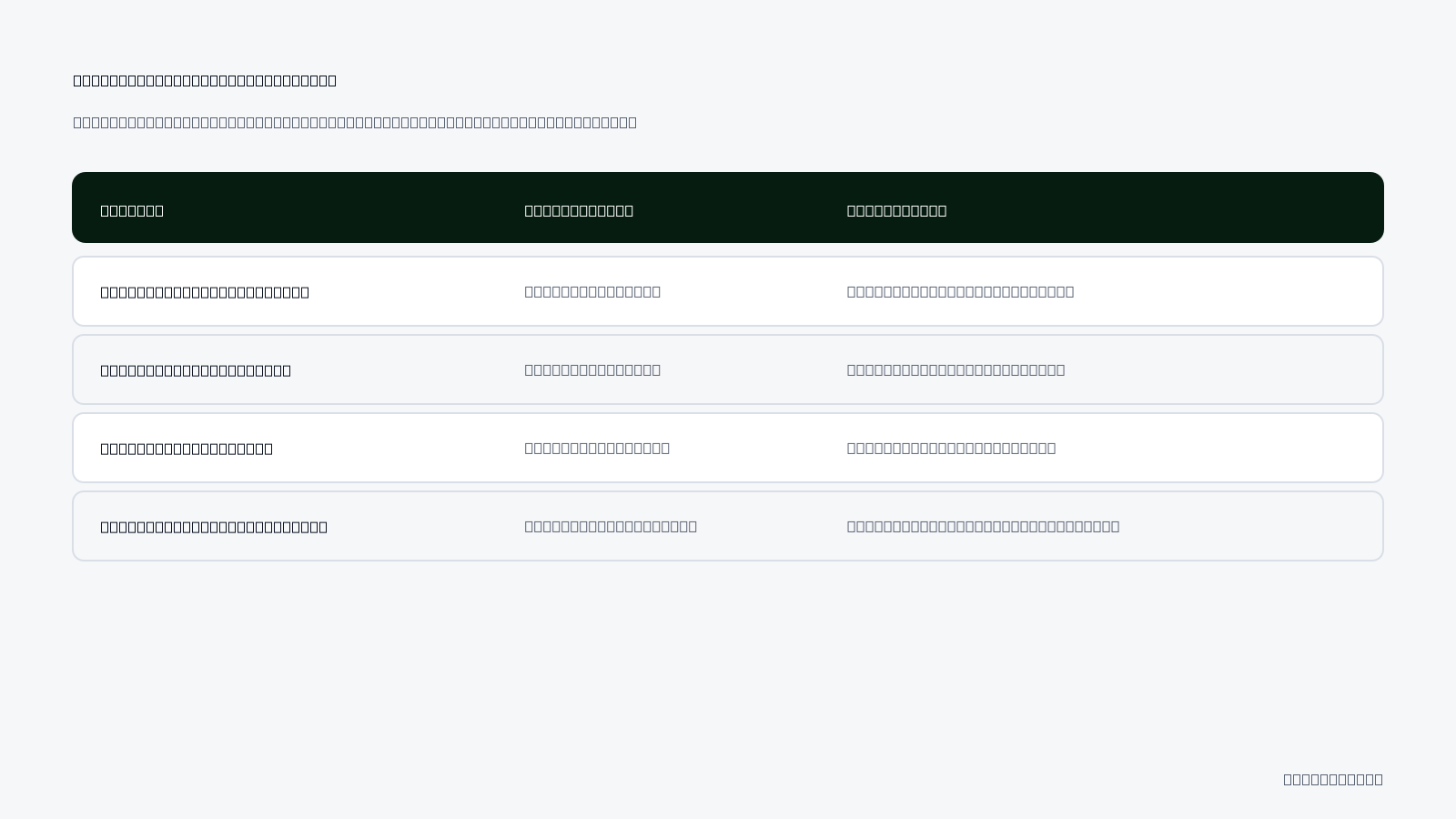Screen dimensions: 1456x819
Task: Click the subtitle line under the title
Action: (x=355, y=122)
